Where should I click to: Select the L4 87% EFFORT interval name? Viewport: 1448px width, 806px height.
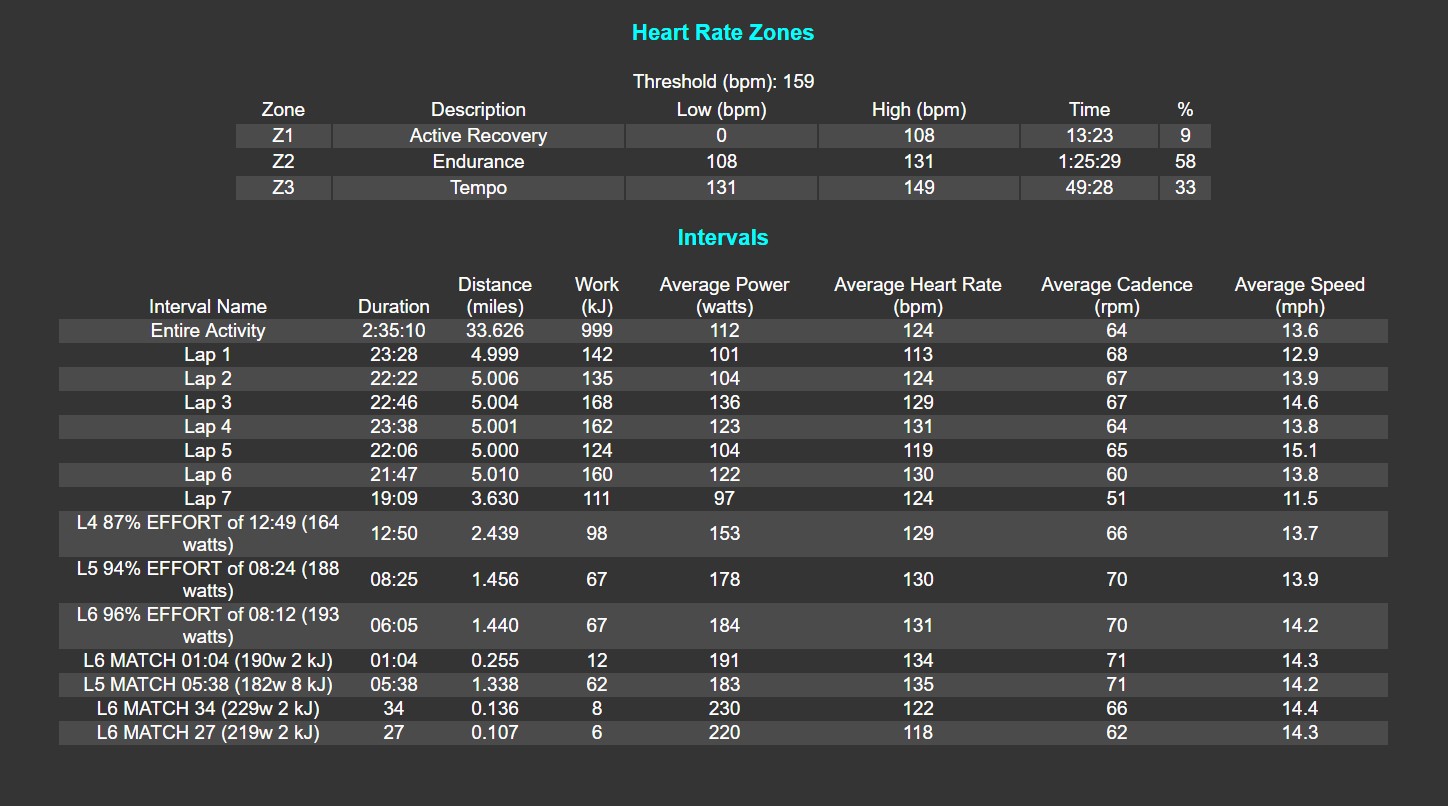[208, 534]
